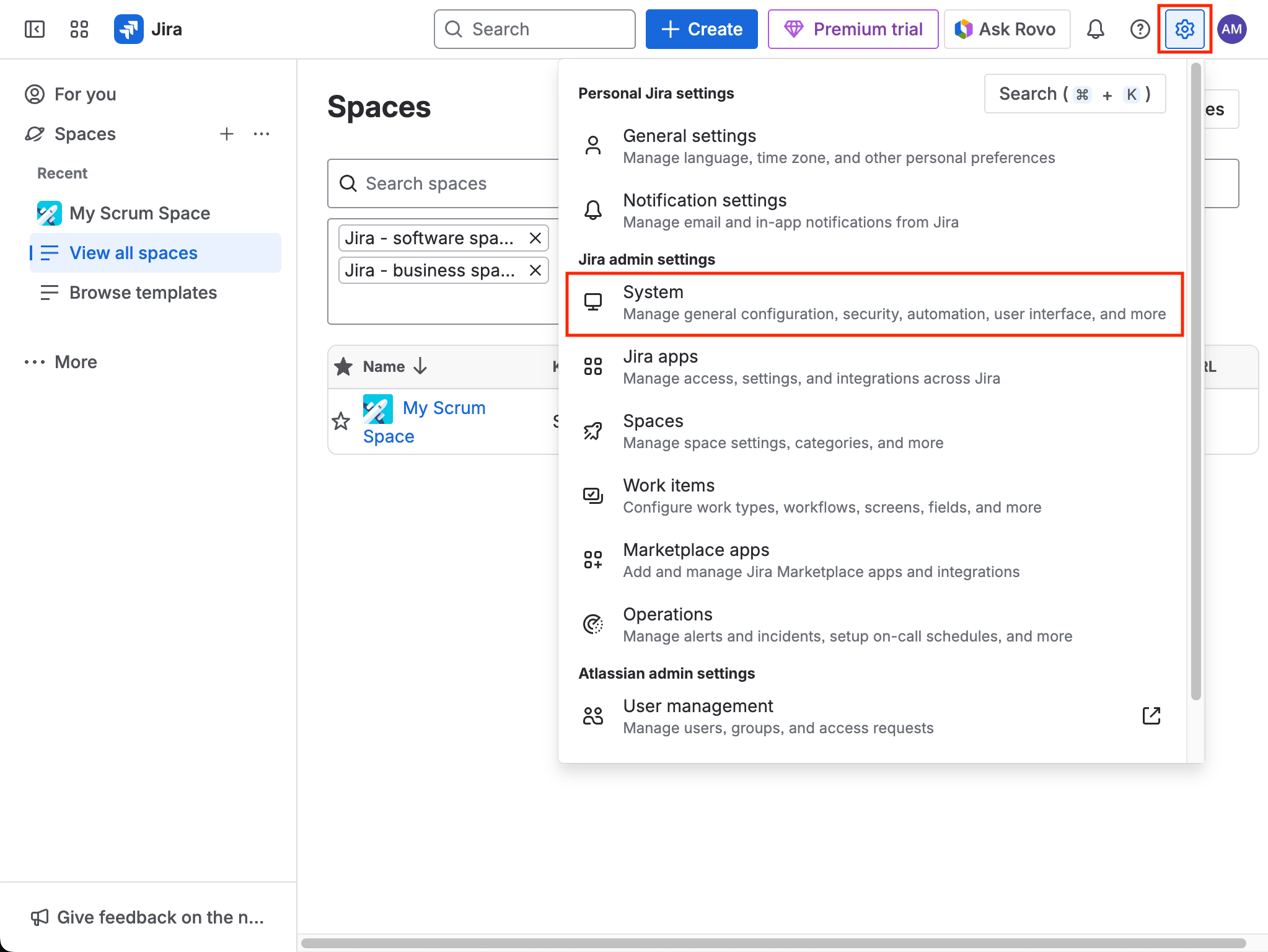The width and height of the screenshot is (1268, 952).
Task: Toggle the star column header filter
Action: tap(341, 366)
